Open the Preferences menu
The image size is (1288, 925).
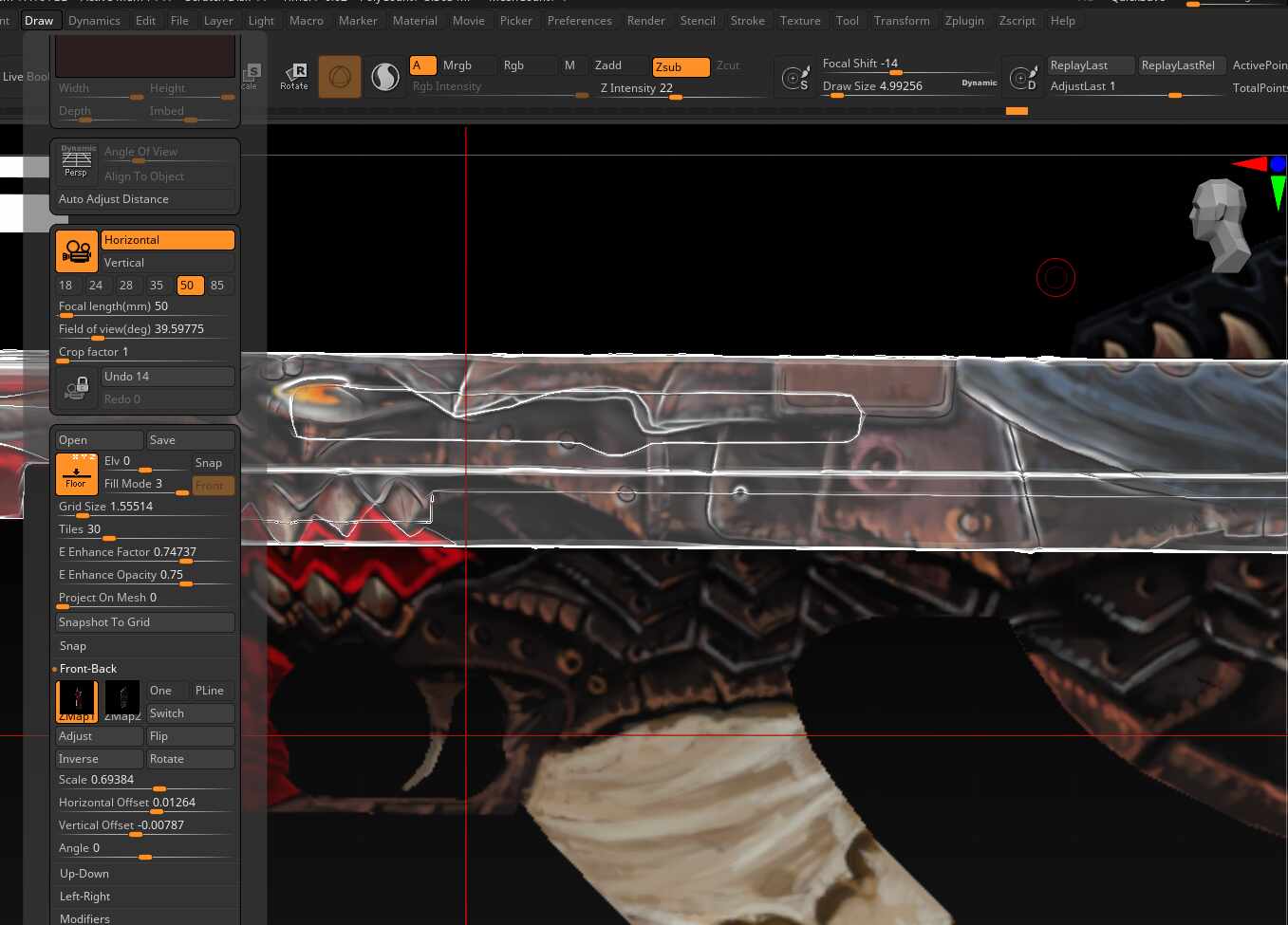click(580, 20)
